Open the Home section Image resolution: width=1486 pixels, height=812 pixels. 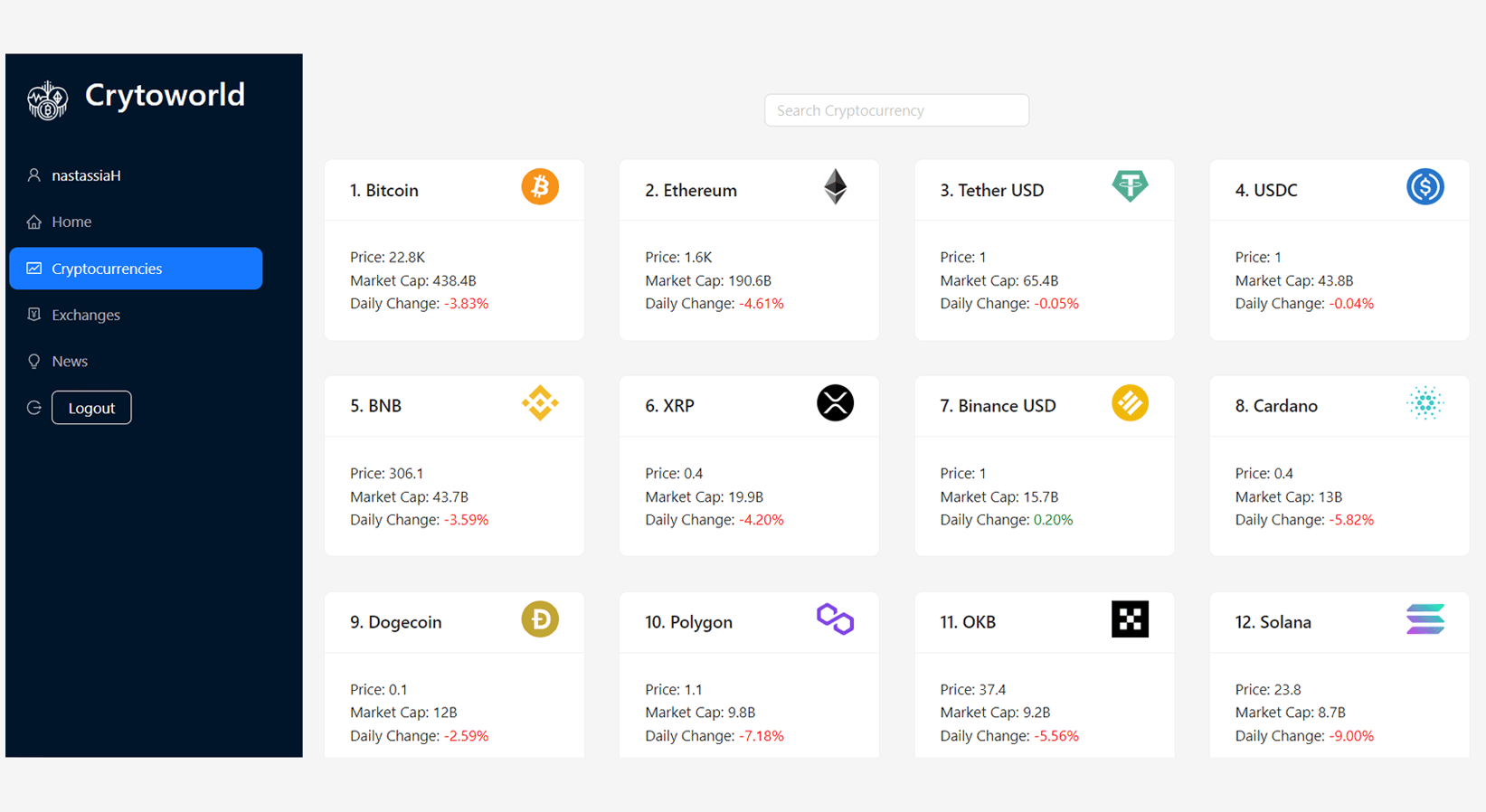(71, 222)
